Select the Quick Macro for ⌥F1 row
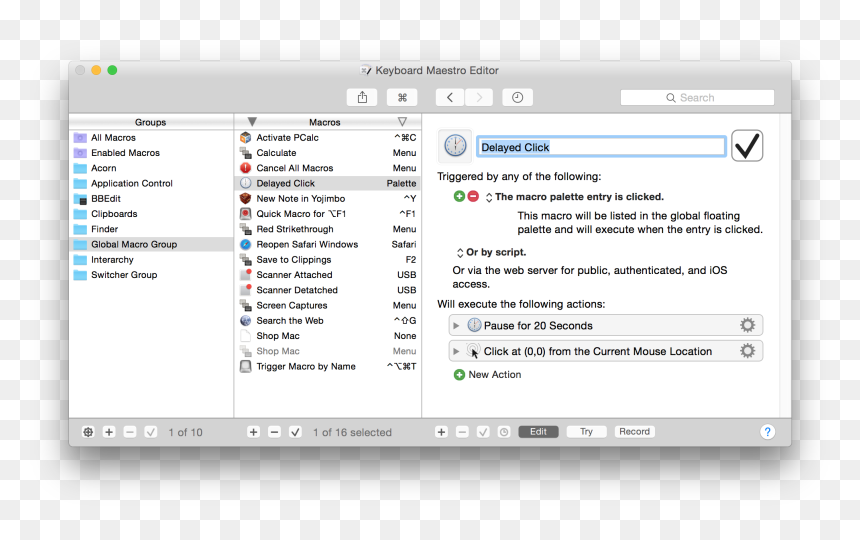Screen dimensions: 860x540 click(328, 214)
